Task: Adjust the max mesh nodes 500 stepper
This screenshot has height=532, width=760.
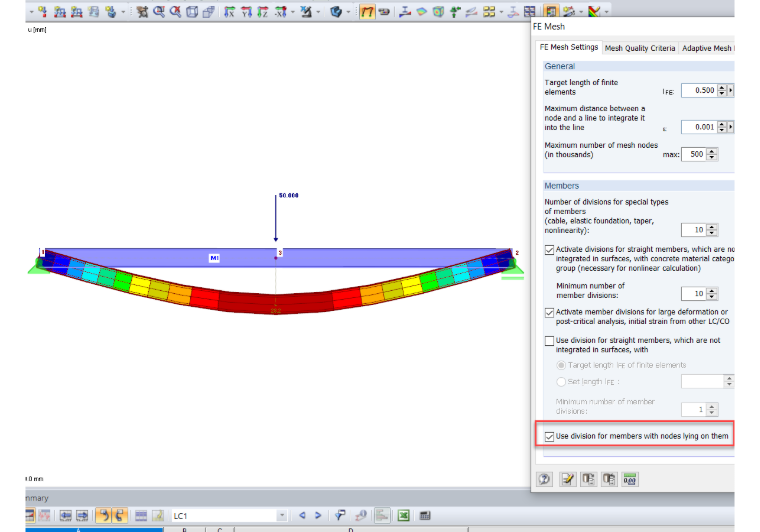Action: [712, 154]
